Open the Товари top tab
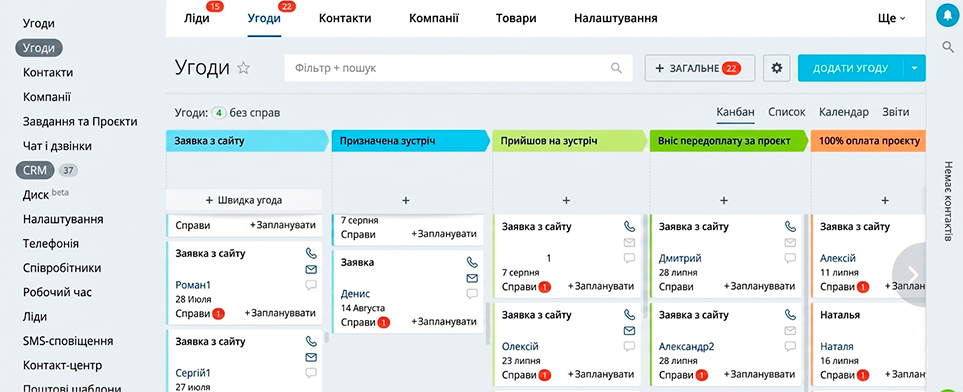This screenshot has width=963, height=392. click(516, 18)
